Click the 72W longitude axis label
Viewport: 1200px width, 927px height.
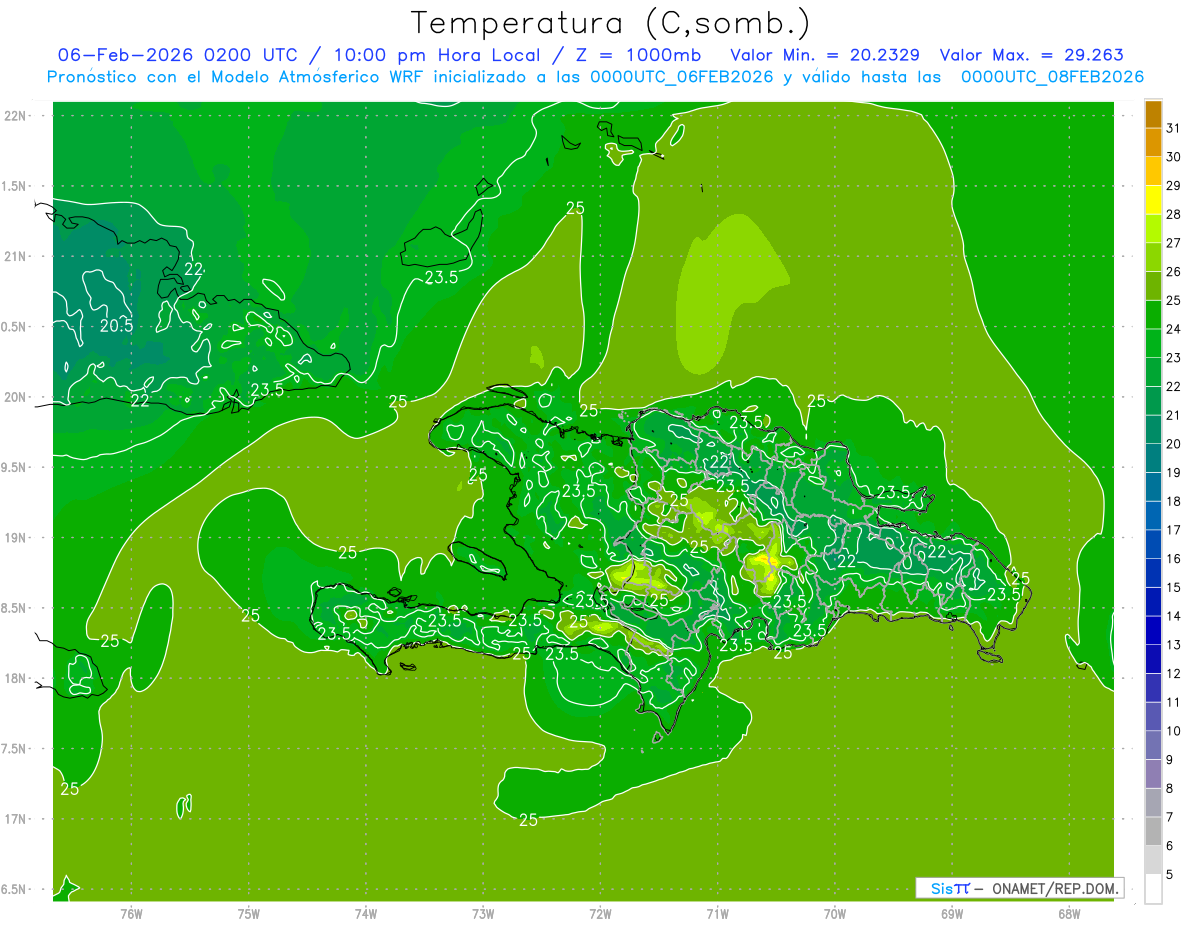(600, 914)
